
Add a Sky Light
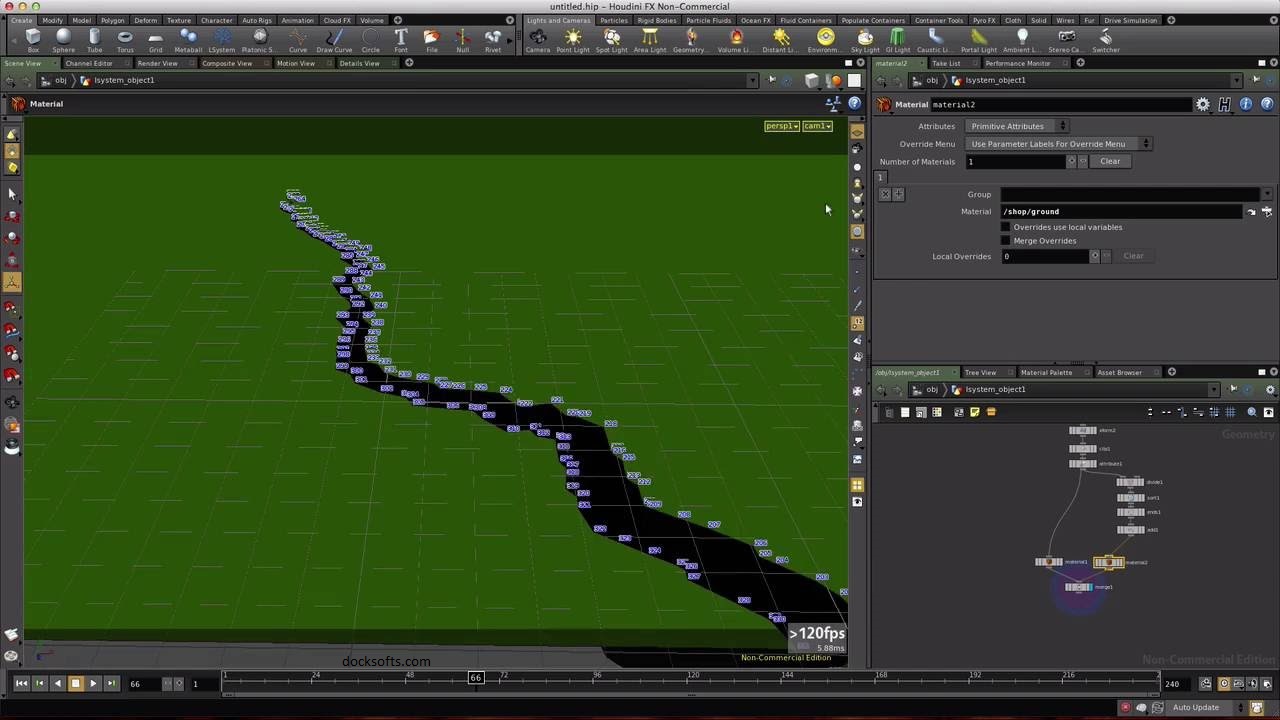(x=865, y=40)
